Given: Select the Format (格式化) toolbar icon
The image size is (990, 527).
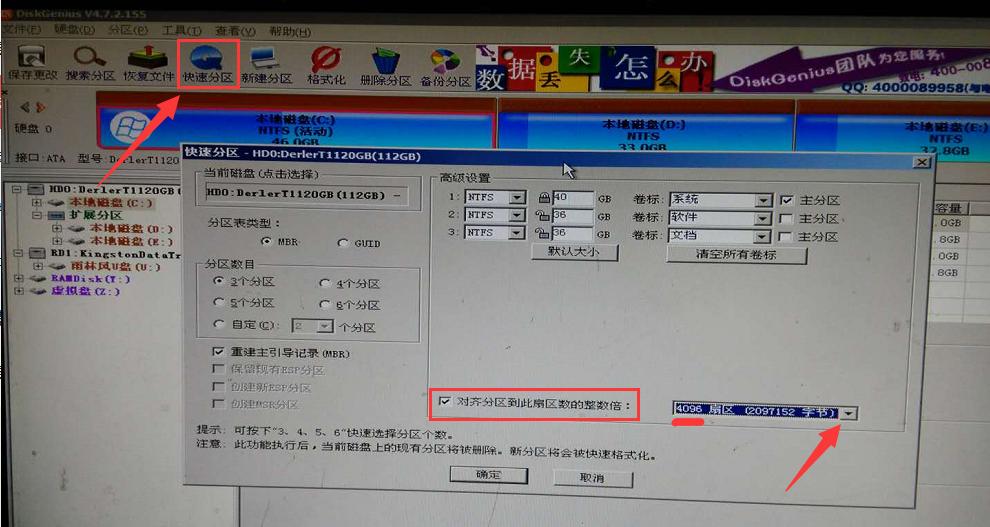Looking at the screenshot, I should [x=326, y=66].
